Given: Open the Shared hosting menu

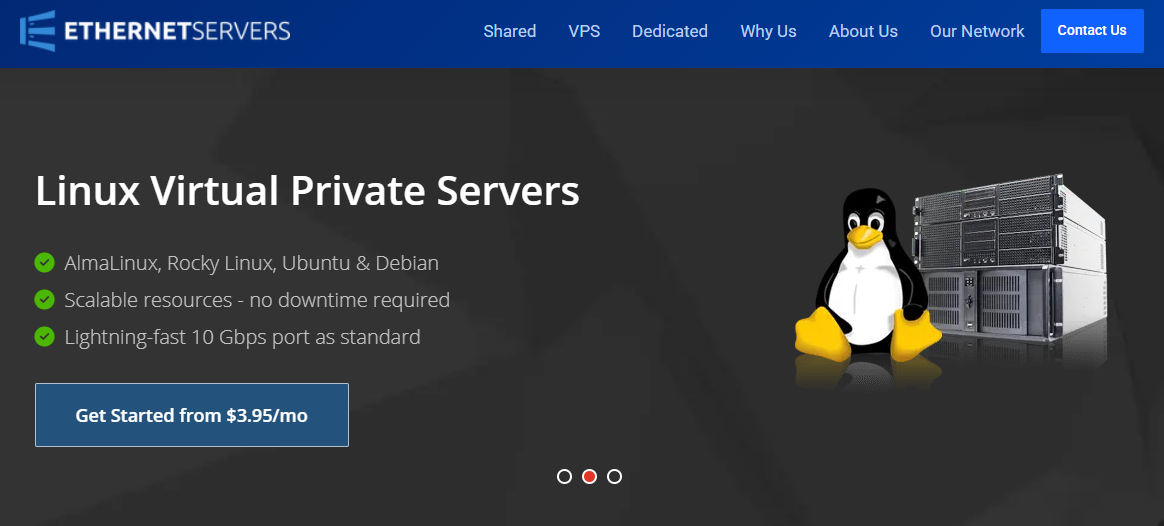Looking at the screenshot, I should (509, 31).
